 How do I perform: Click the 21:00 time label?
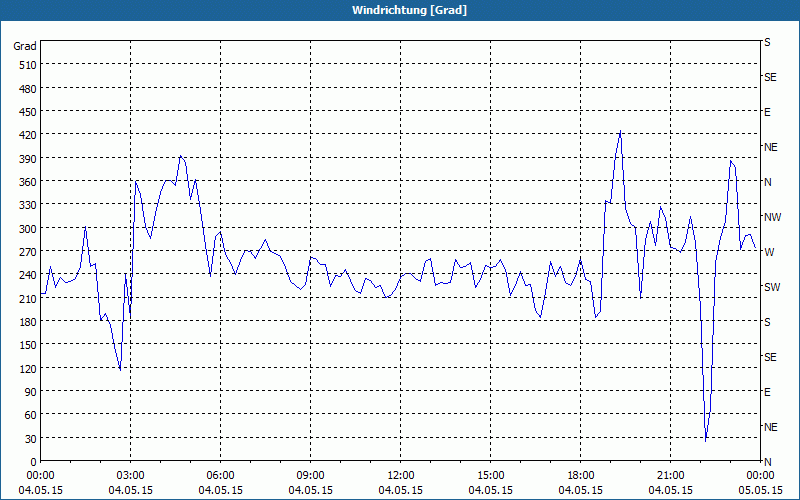[x=671, y=476]
